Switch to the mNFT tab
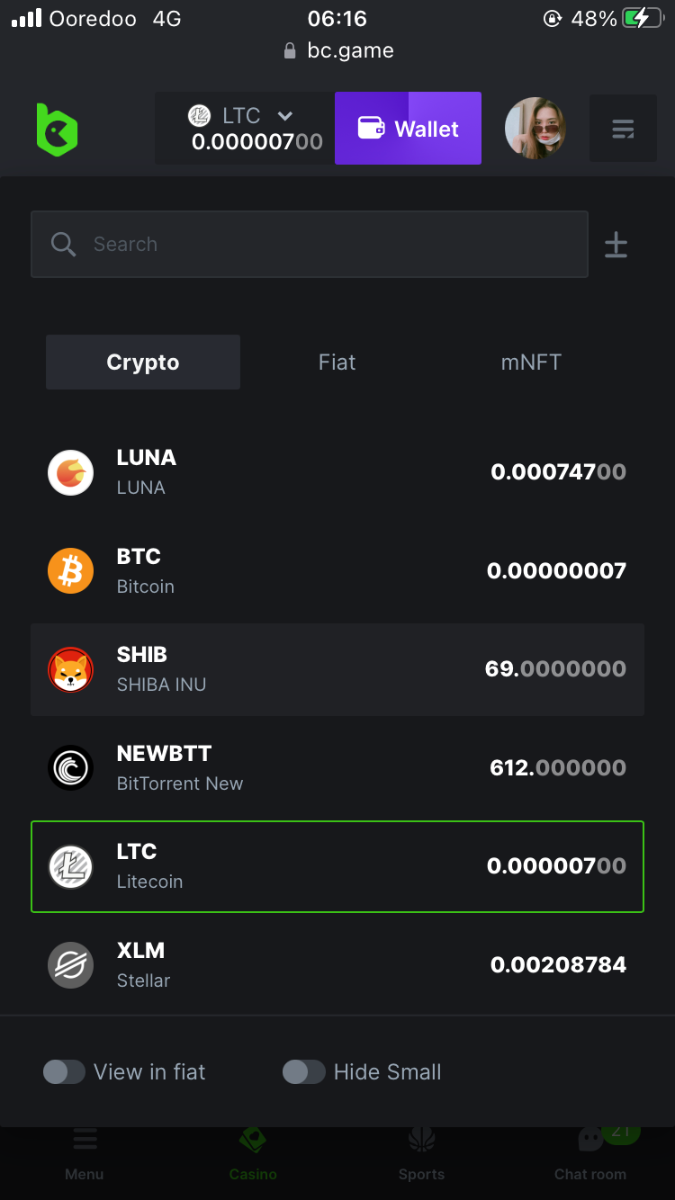Viewport: 675px width, 1200px height. [x=531, y=362]
